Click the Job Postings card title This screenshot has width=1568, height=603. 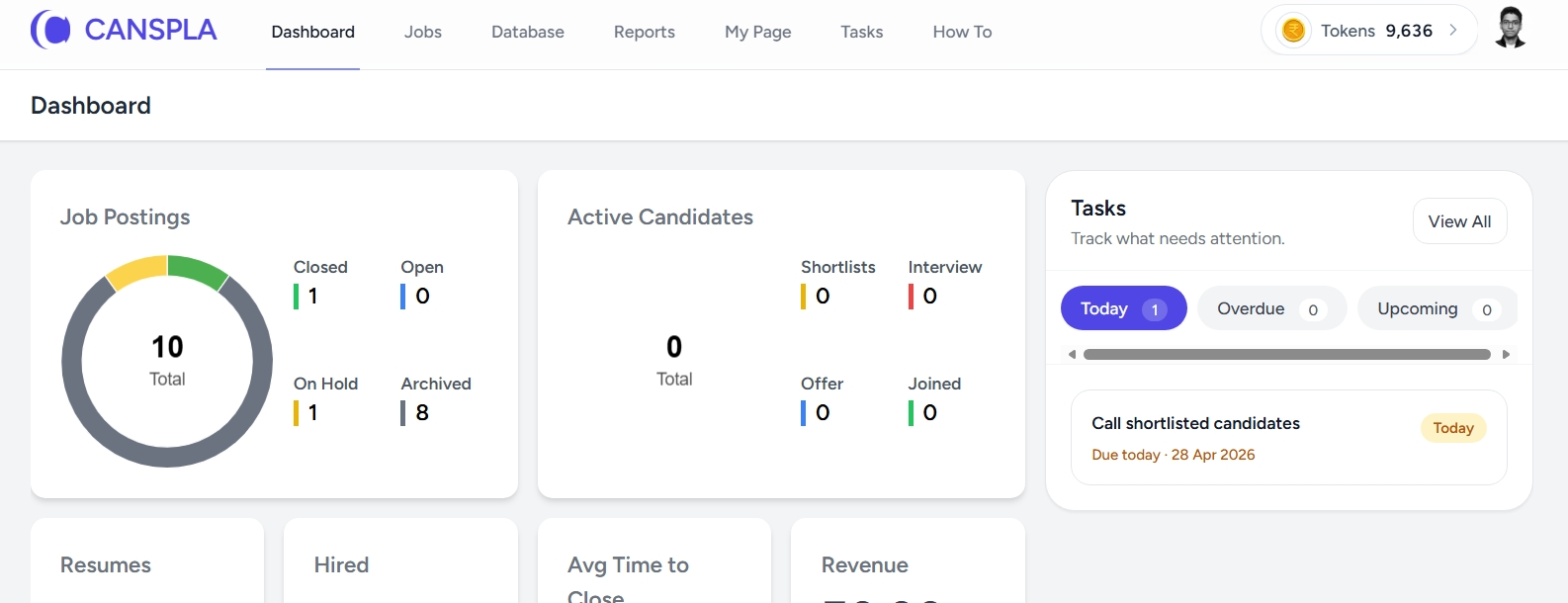coord(125,216)
